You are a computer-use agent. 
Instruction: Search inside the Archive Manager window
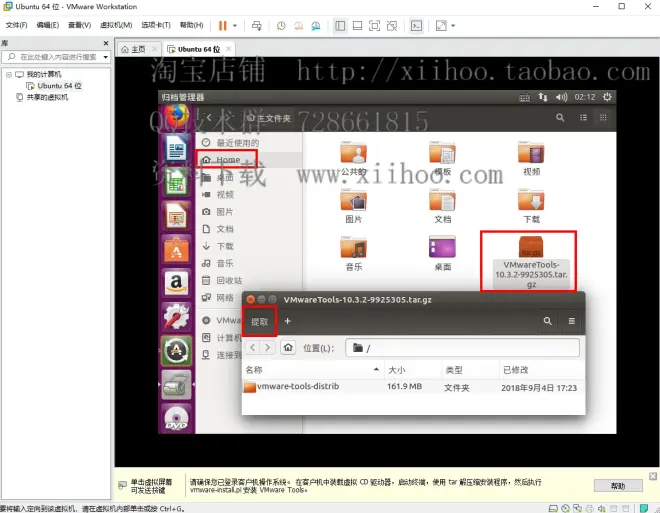[x=547, y=321]
